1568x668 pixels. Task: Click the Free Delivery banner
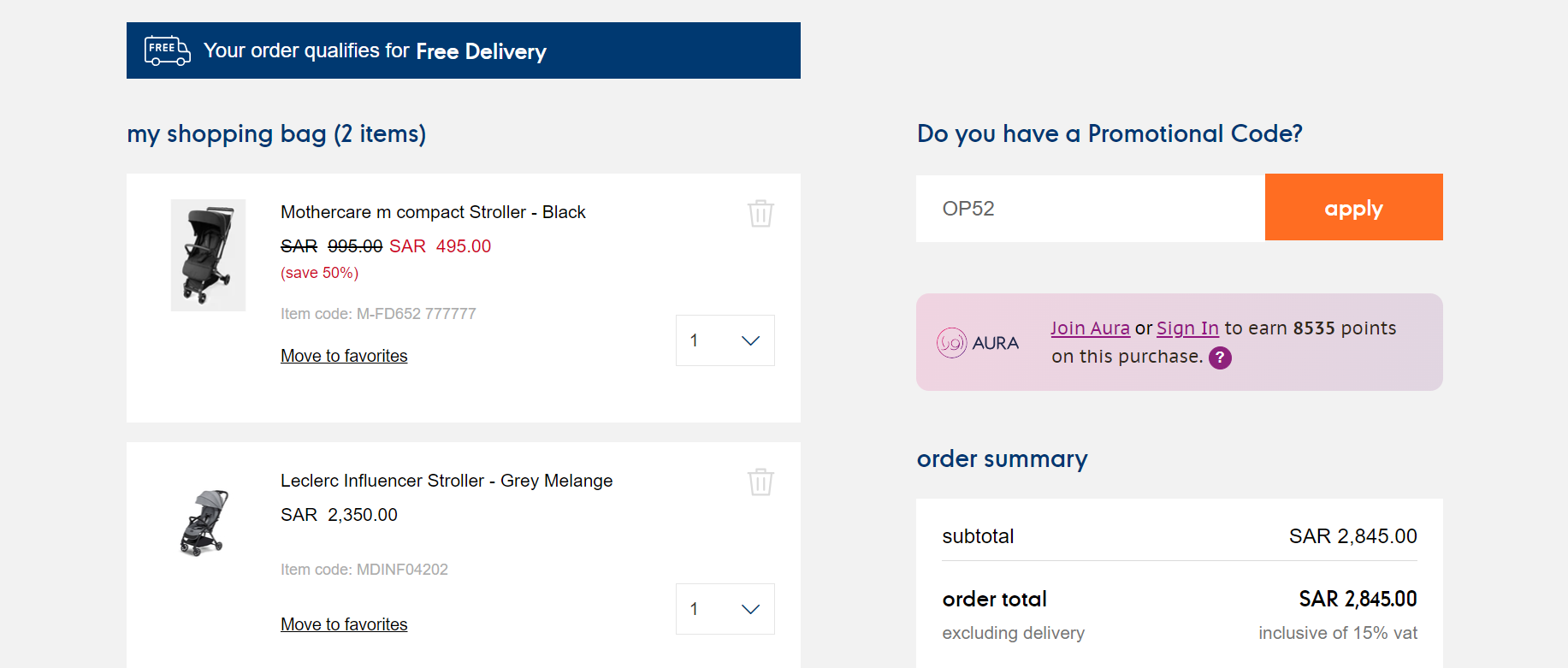click(x=464, y=50)
